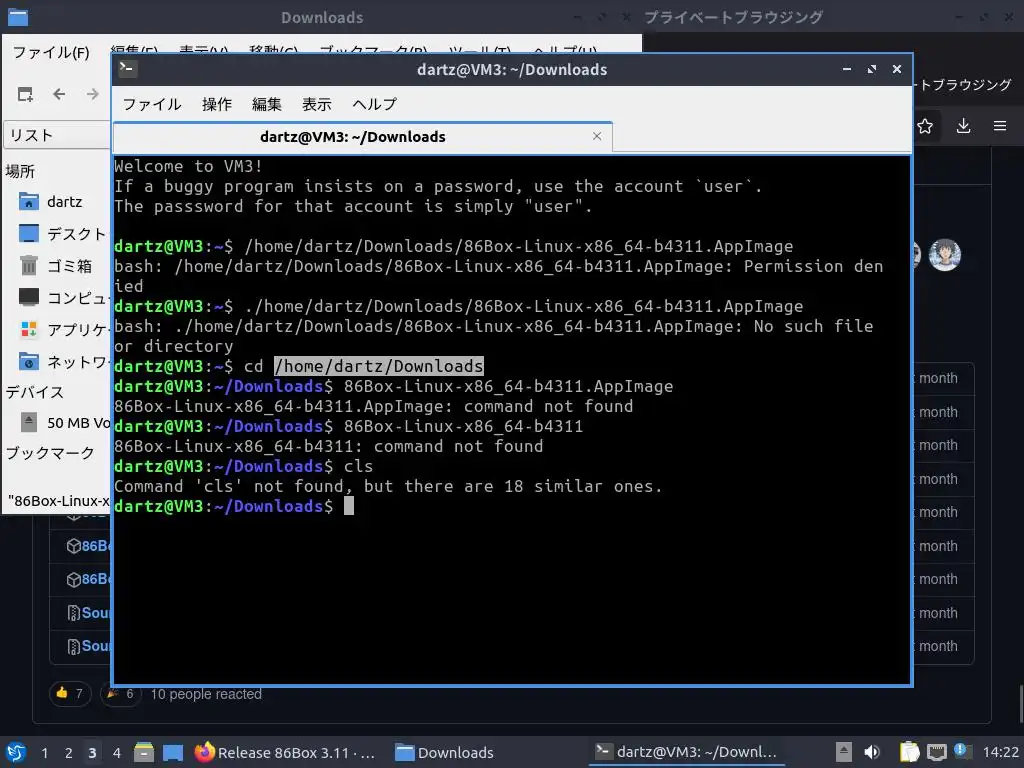Click removable media eject tray icon
This screenshot has width=1024, height=768.
point(844,752)
